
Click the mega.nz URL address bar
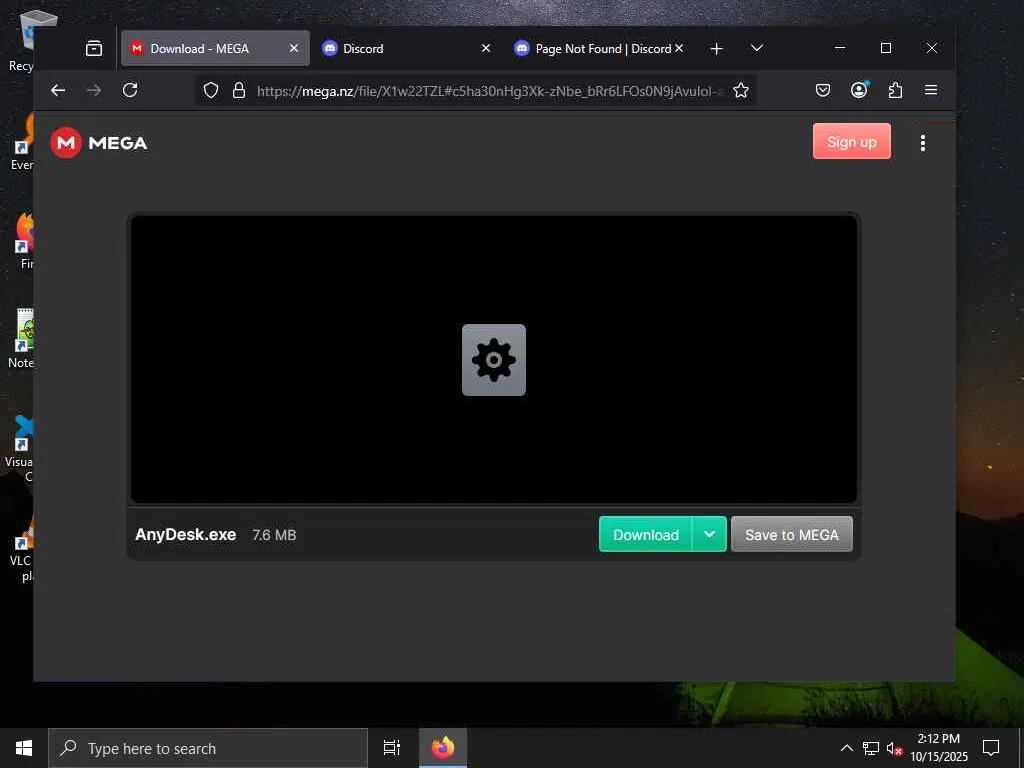tap(490, 91)
